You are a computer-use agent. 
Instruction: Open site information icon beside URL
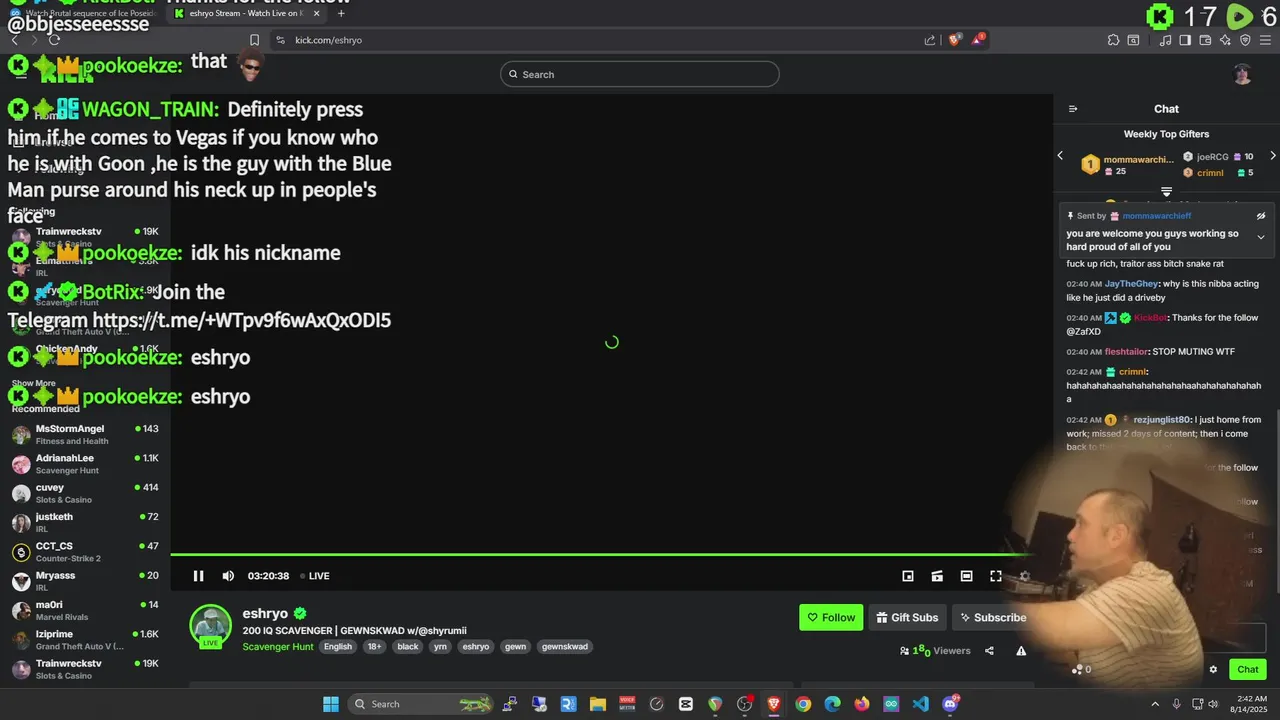[280, 40]
